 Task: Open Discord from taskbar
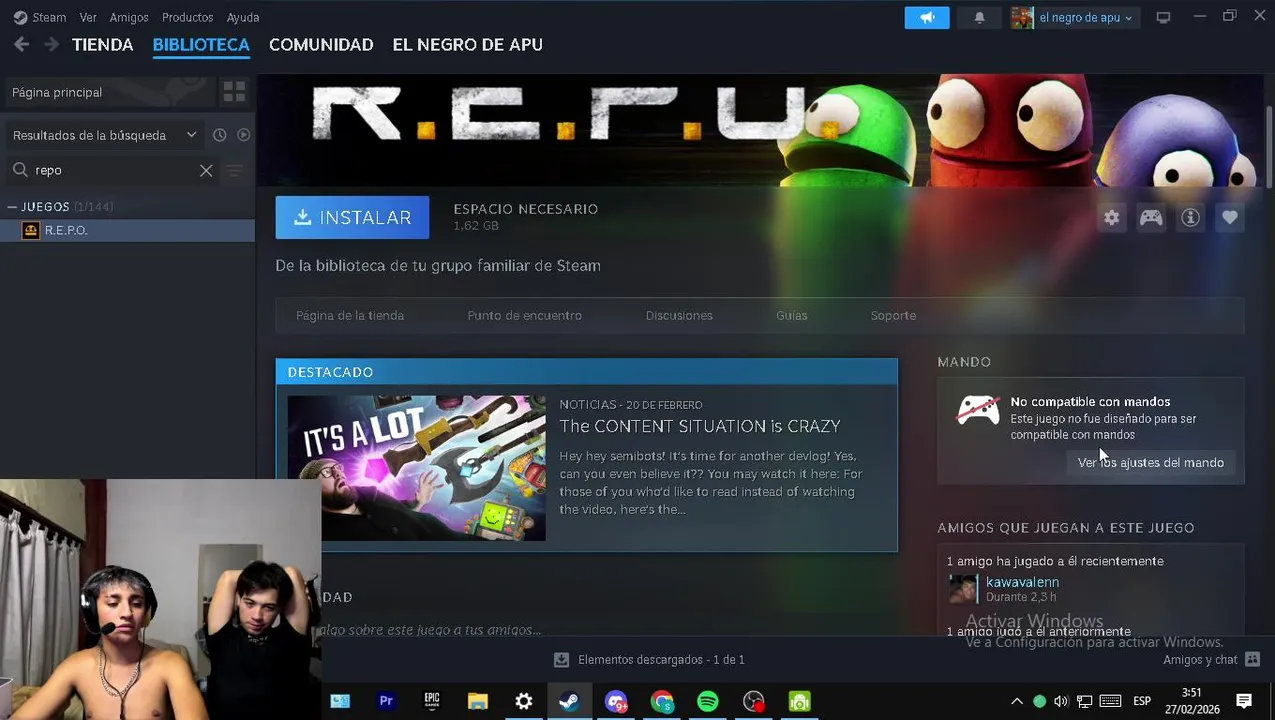[616, 702]
